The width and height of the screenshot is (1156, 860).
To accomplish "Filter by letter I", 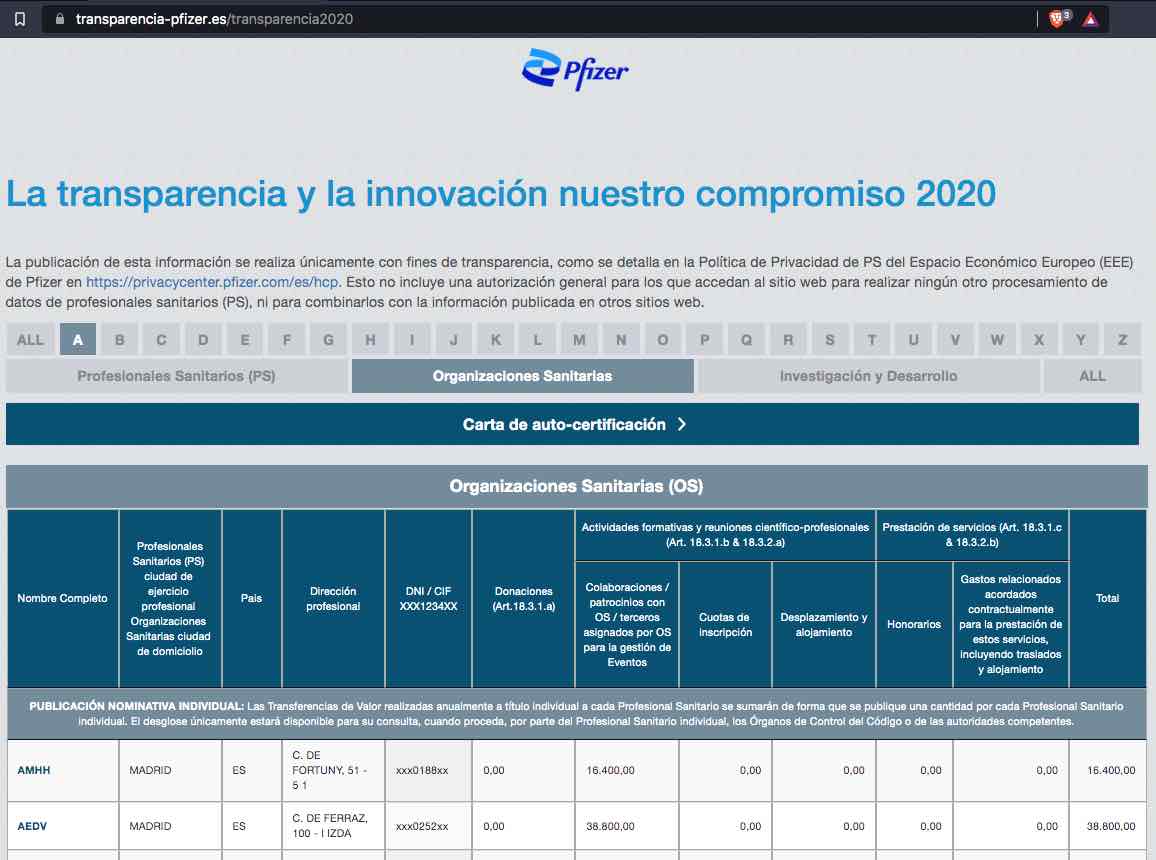I will [x=412, y=340].
